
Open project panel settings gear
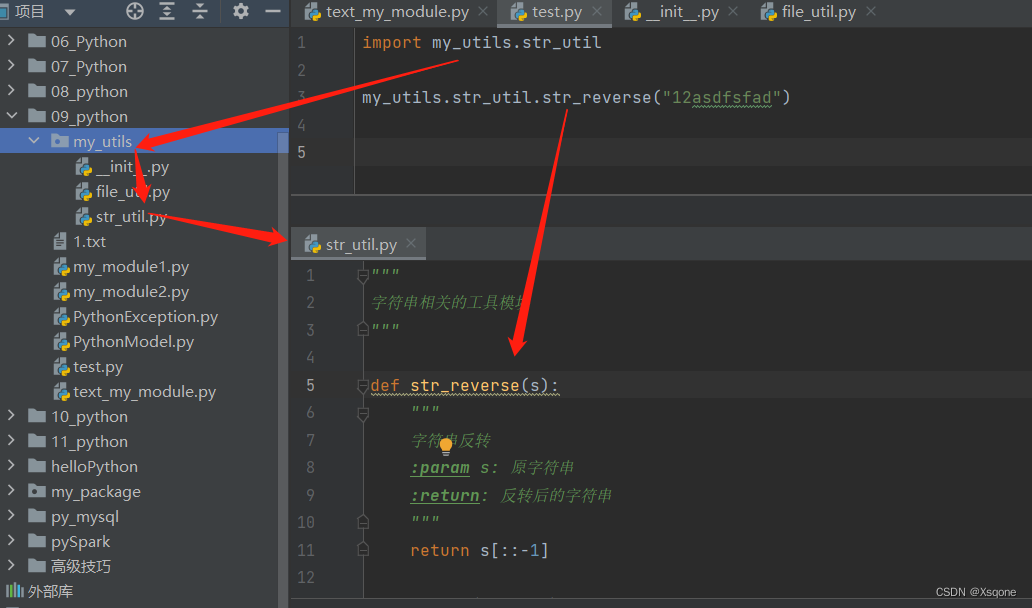241,11
